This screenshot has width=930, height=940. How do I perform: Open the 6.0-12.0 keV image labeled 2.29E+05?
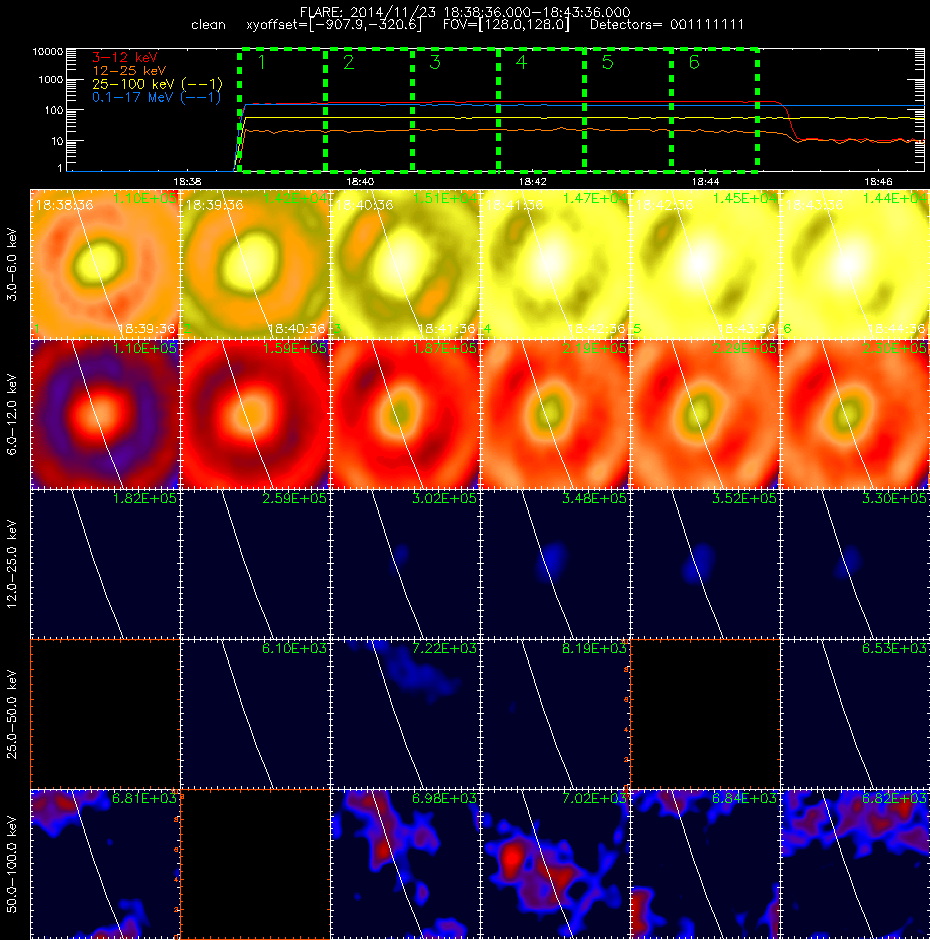705,414
